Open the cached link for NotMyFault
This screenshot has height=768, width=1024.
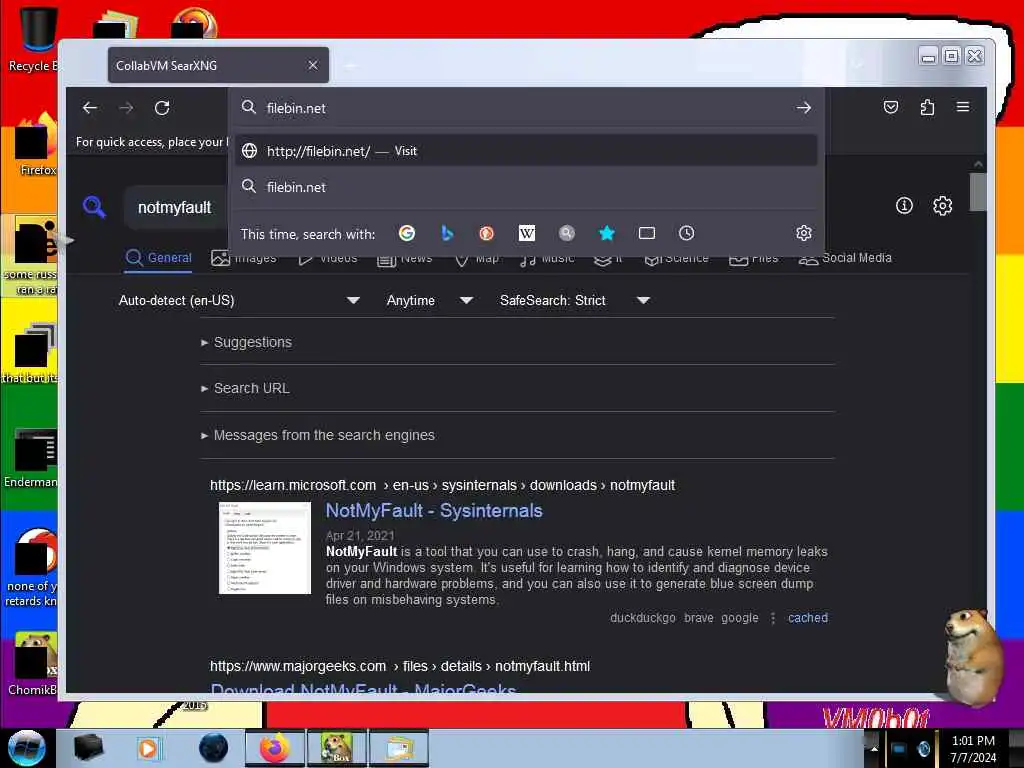pyautogui.click(x=808, y=618)
